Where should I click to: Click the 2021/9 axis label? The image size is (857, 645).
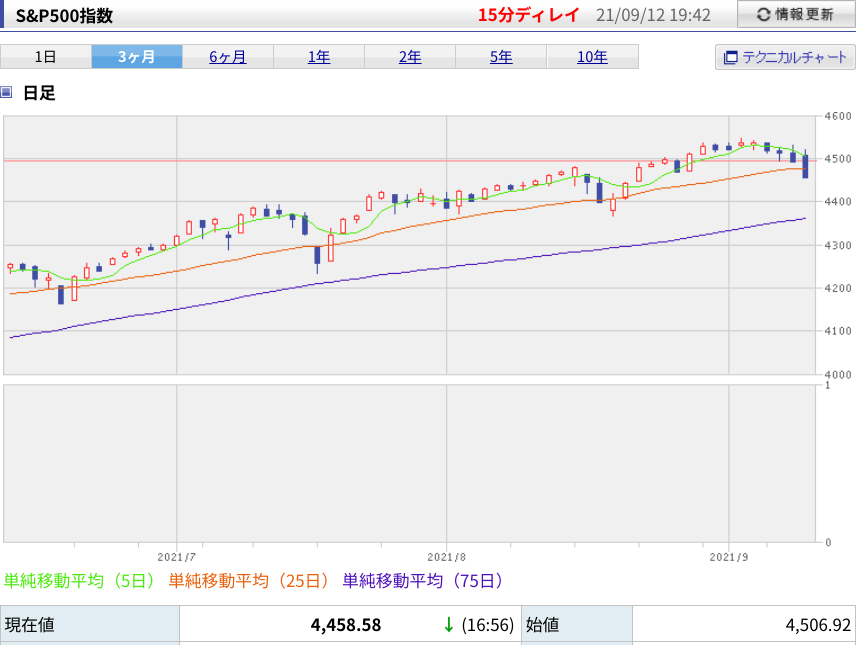pyautogui.click(x=729, y=557)
